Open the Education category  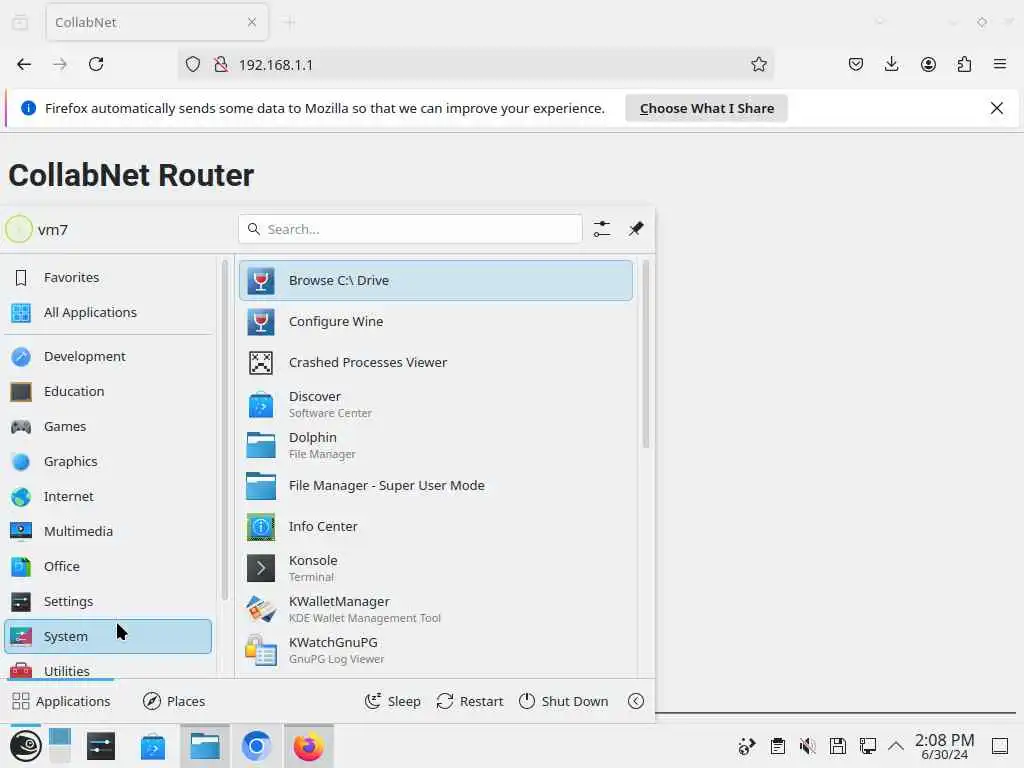(108, 391)
